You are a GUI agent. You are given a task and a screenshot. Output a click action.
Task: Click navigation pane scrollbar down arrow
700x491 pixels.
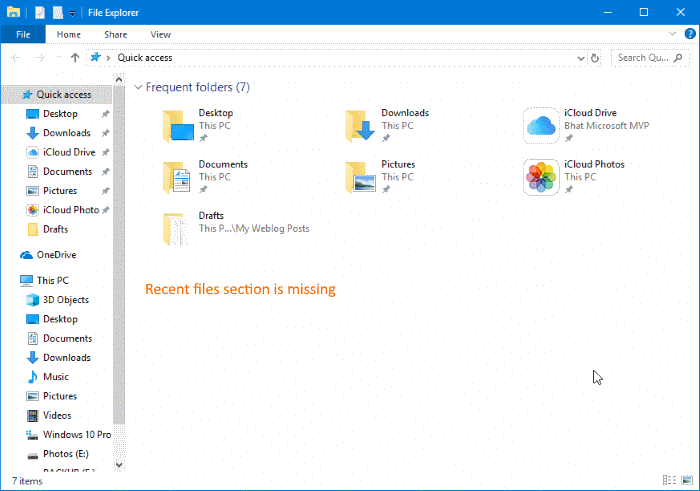pyautogui.click(x=119, y=464)
